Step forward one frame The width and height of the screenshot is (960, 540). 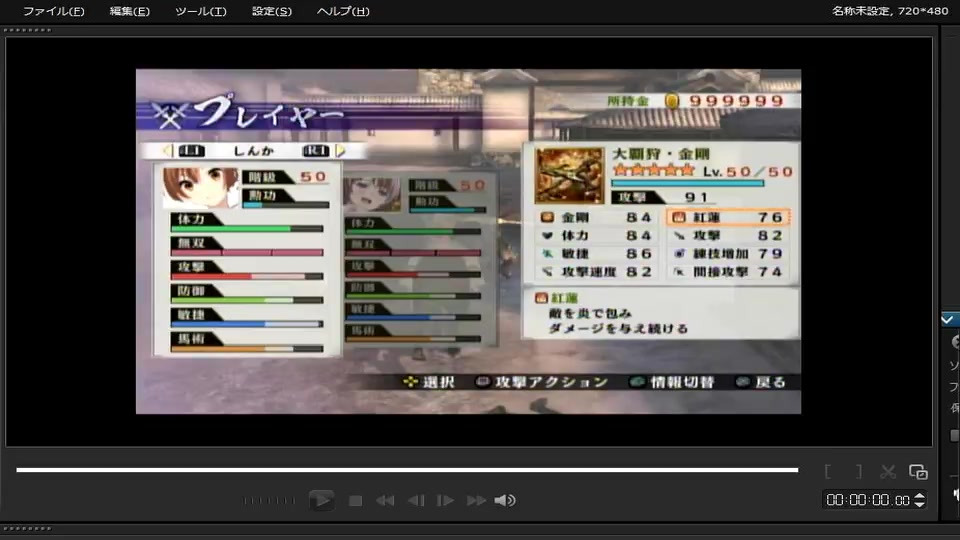(x=445, y=501)
